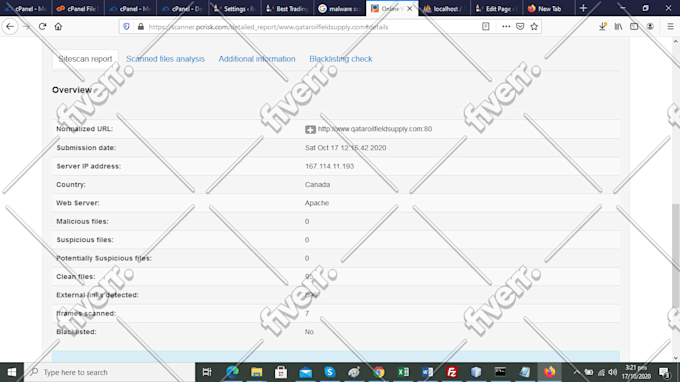Image resolution: width=680 pixels, height=382 pixels.
Task: Open FileZilla from the taskbar
Action: pyautogui.click(x=451, y=372)
